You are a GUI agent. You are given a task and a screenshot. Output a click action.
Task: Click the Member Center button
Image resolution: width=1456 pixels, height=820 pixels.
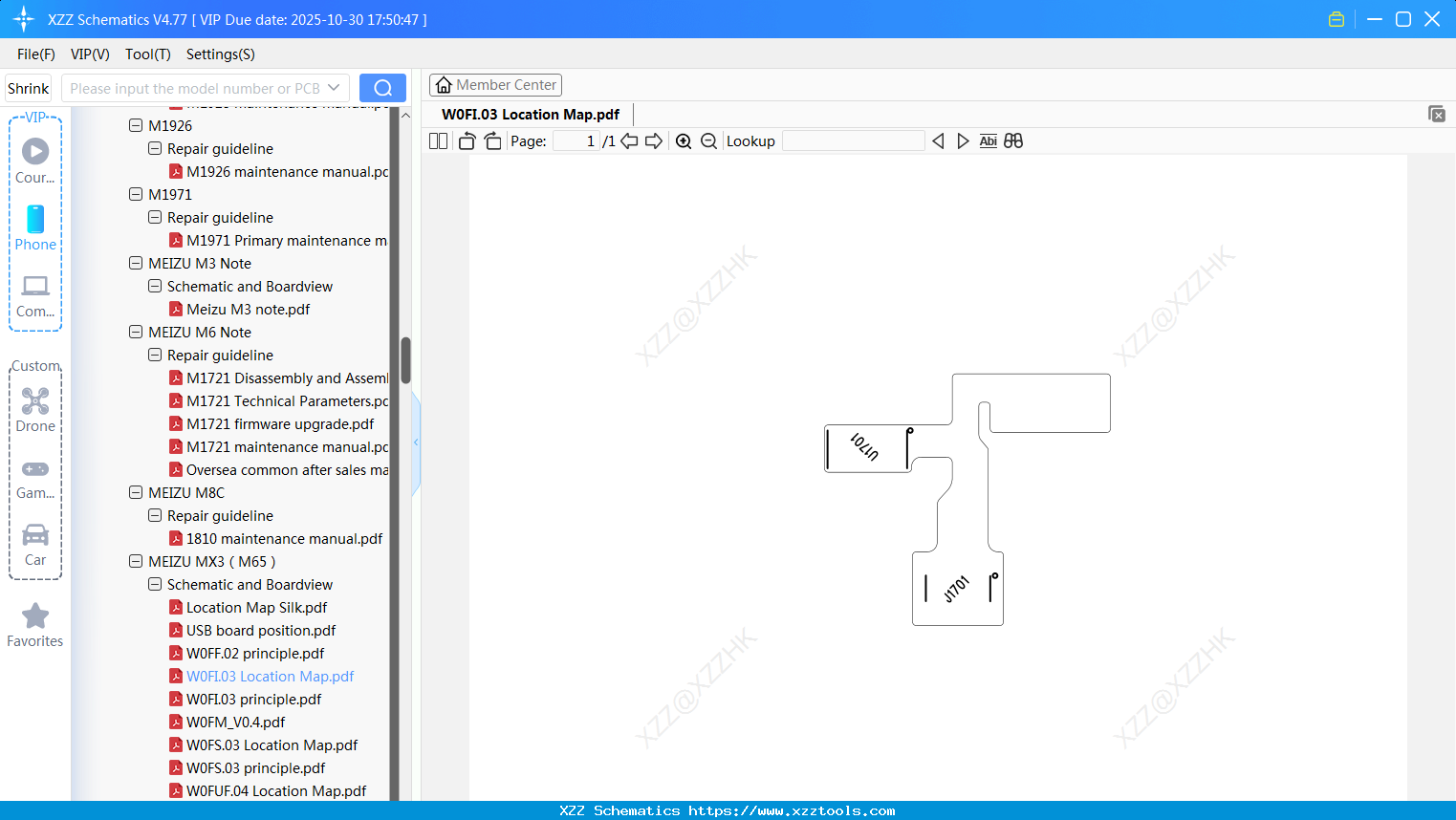495,85
